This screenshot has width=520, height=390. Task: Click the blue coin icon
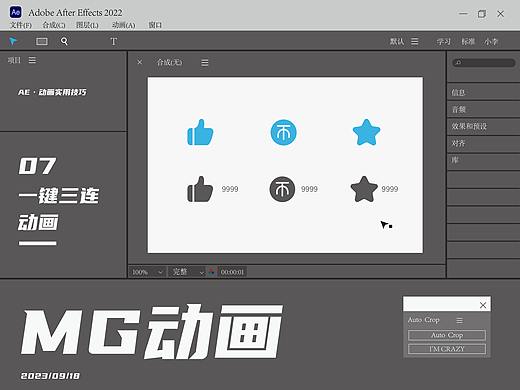283,133
